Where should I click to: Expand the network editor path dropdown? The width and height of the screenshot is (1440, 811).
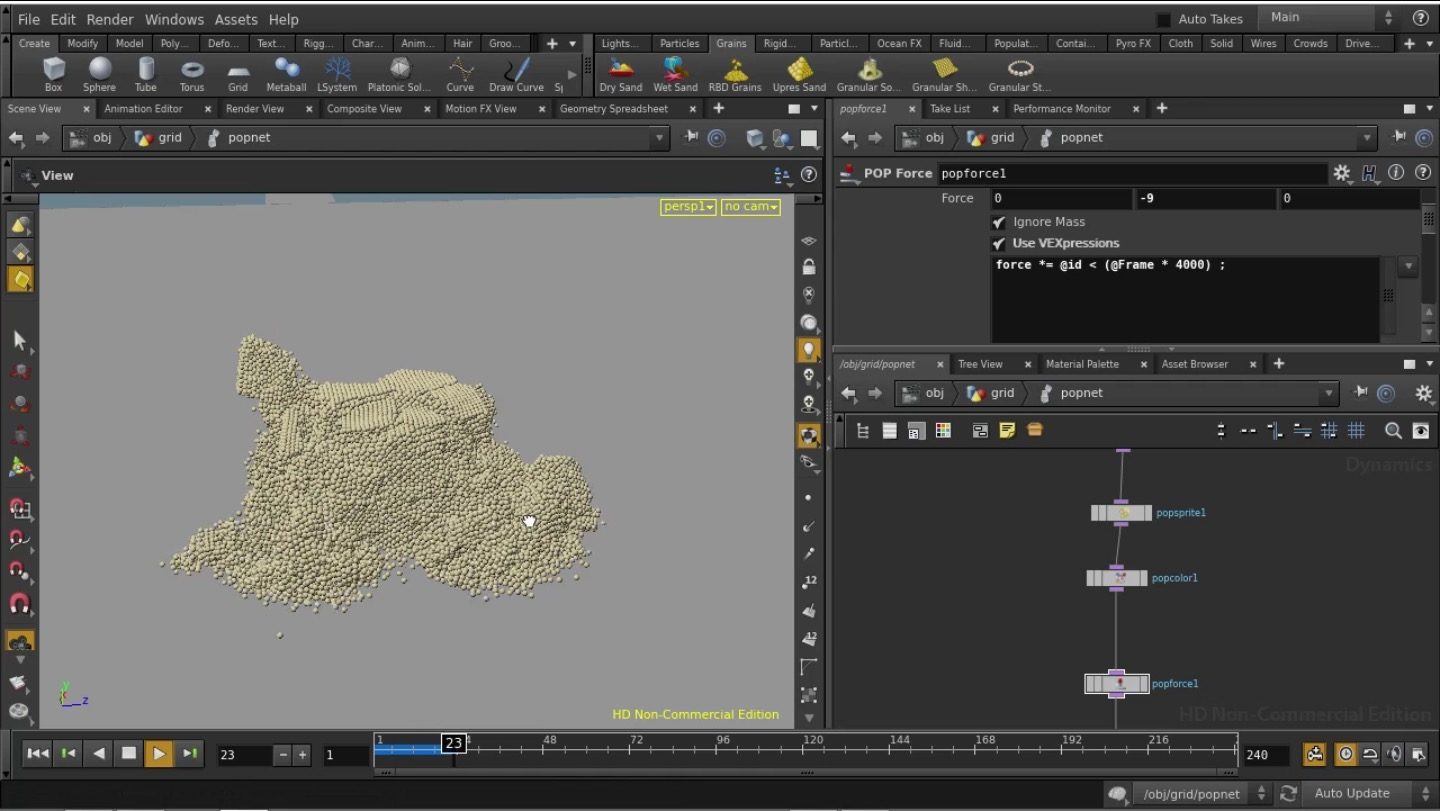pos(1328,393)
